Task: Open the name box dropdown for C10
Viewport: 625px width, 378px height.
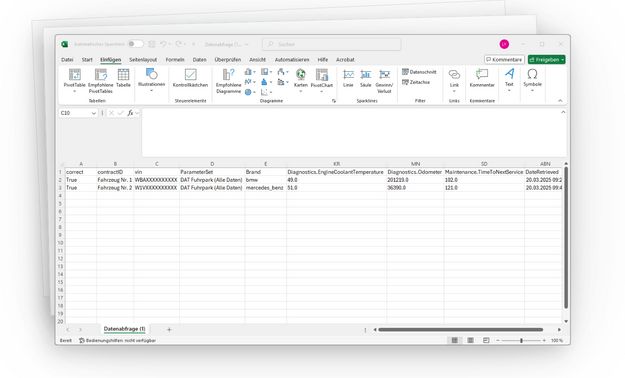Action: tap(94, 113)
